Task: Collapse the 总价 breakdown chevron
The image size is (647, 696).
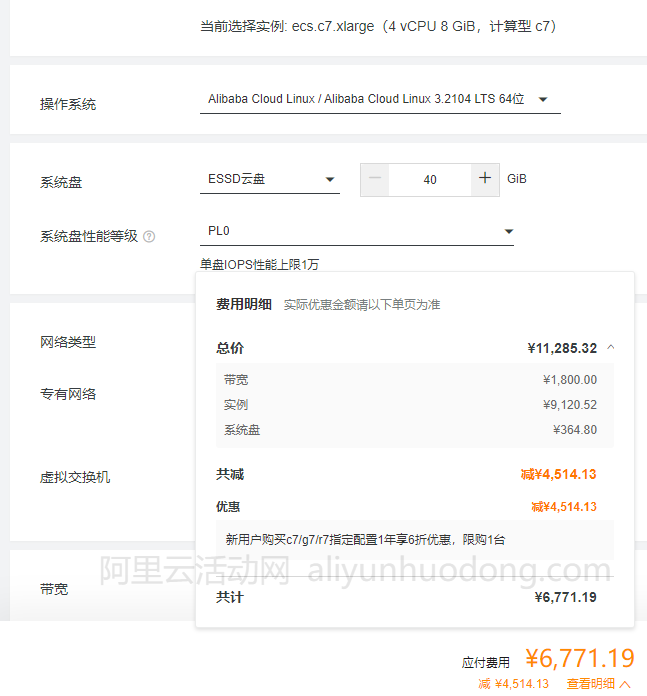Action: click(x=611, y=347)
